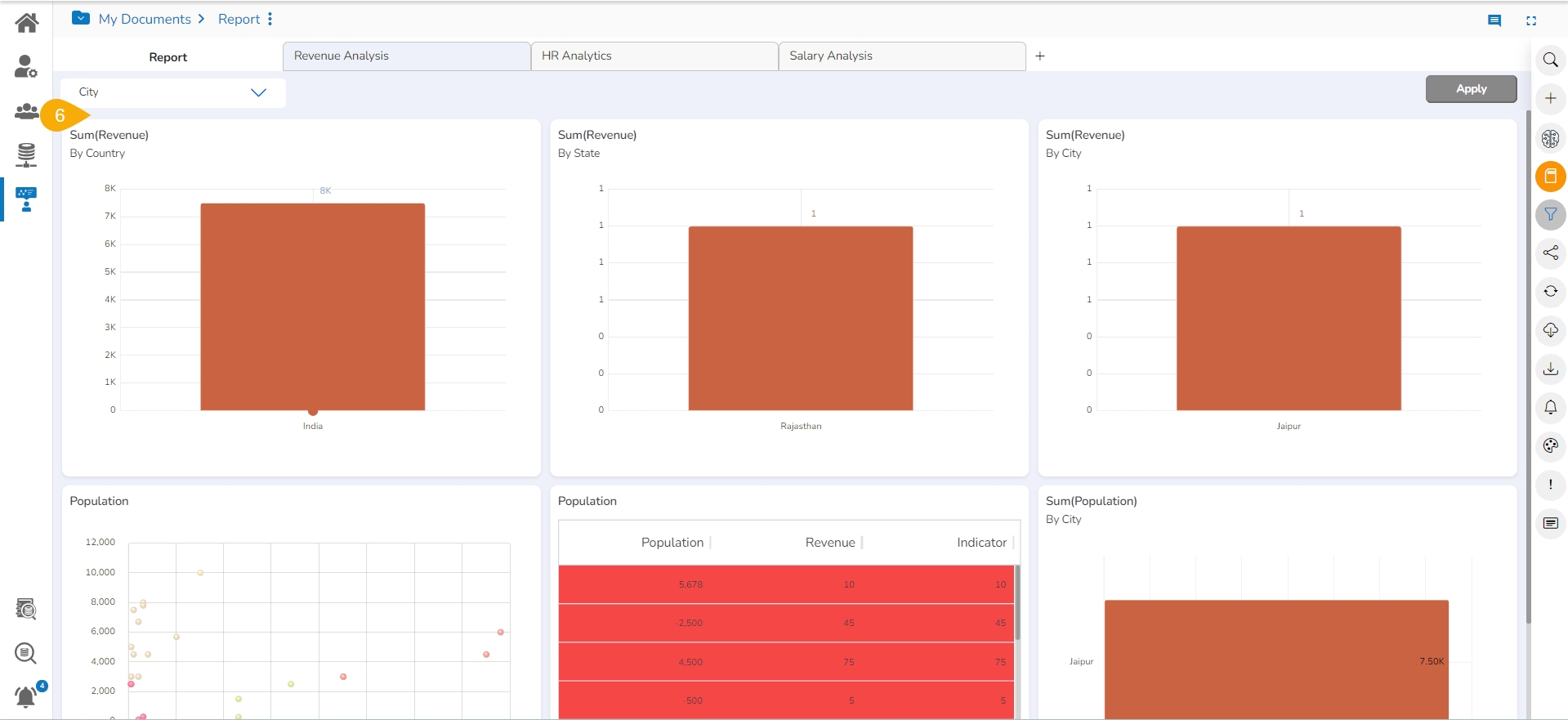
Task: Open the filter panel icon
Action: 1550,215
